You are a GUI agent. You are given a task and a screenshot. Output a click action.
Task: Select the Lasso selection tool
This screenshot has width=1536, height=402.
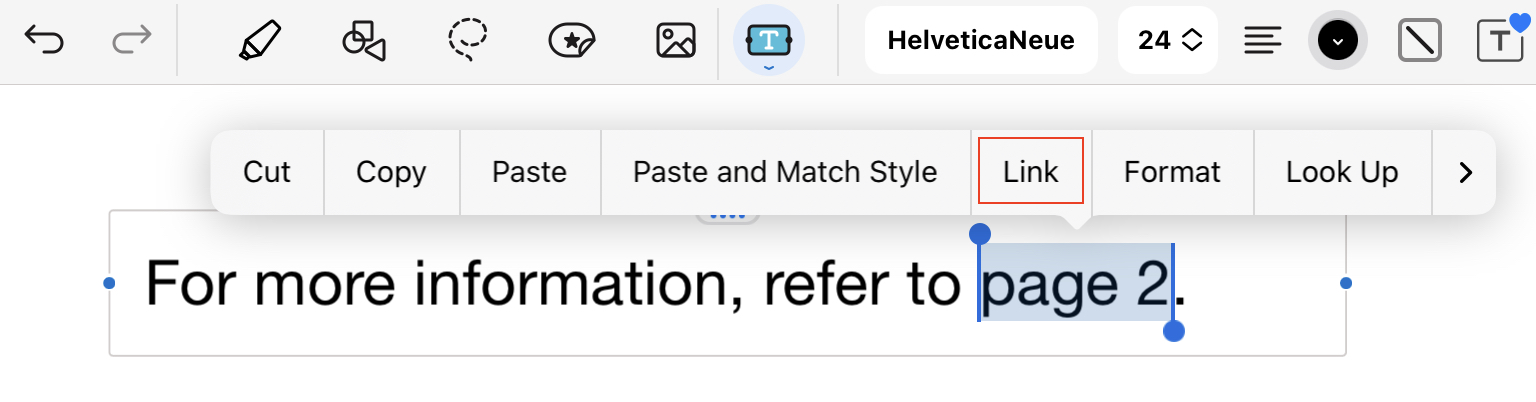[467, 40]
